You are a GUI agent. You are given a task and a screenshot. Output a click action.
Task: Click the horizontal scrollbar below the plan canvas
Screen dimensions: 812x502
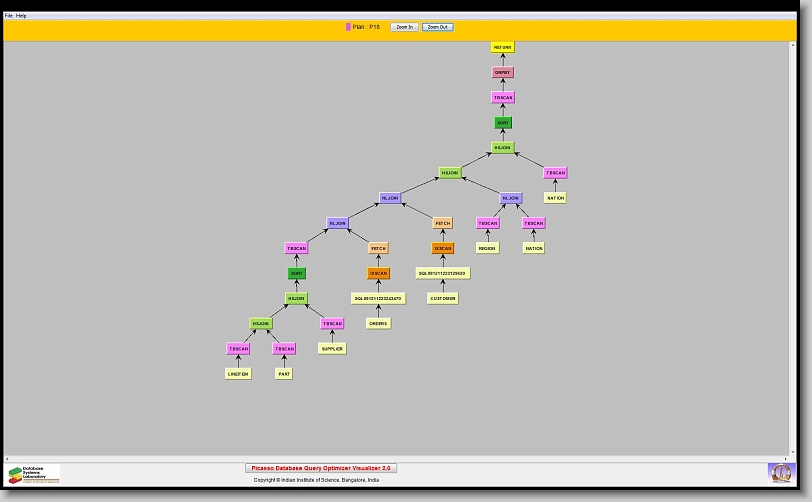point(400,458)
